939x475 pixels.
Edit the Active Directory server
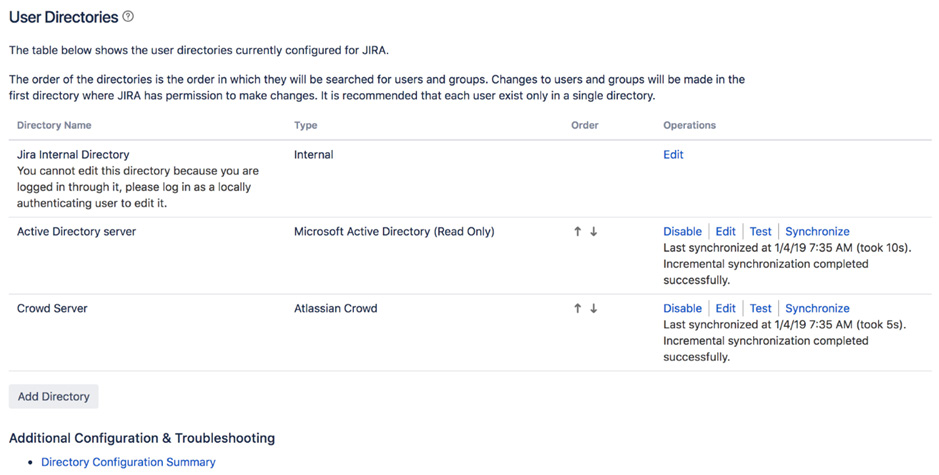pyautogui.click(x=725, y=232)
